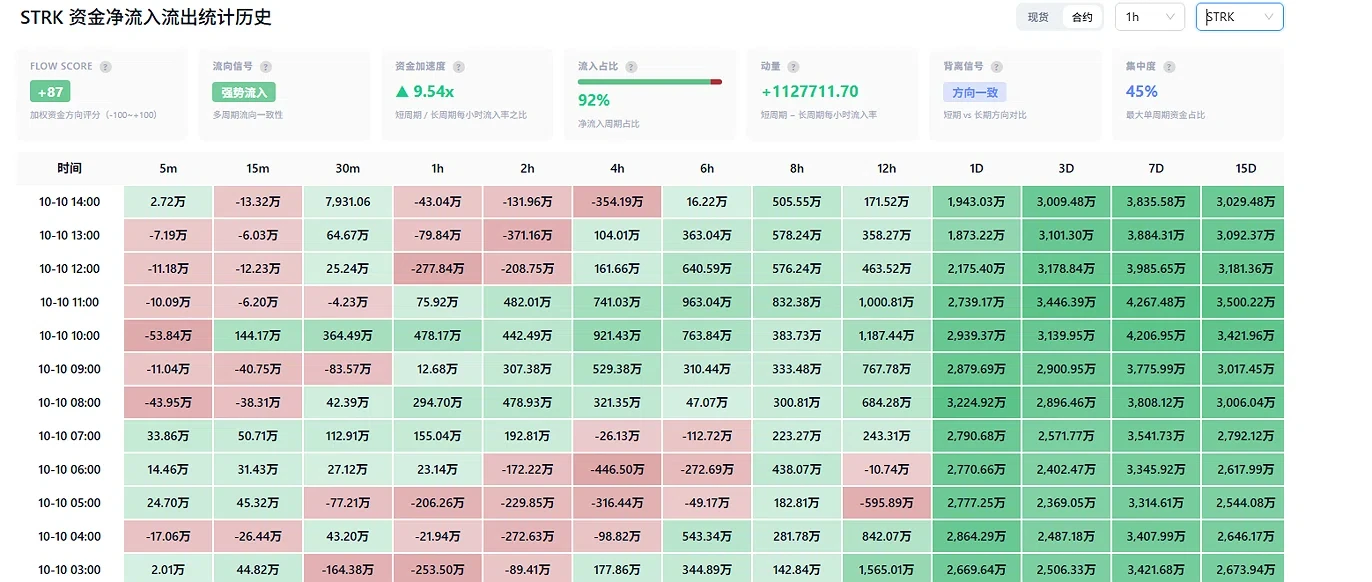Choose the 4h column header
The image size is (1372, 582).
(x=617, y=168)
